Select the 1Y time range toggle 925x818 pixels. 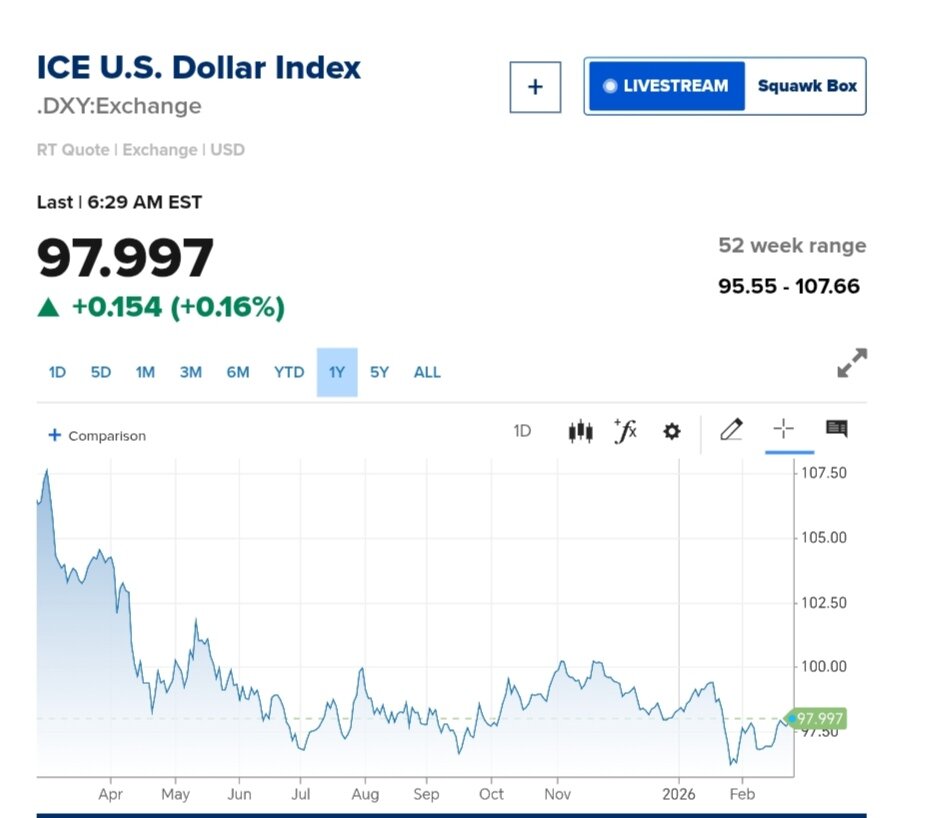pyautogui.click(x=337, y=372)
